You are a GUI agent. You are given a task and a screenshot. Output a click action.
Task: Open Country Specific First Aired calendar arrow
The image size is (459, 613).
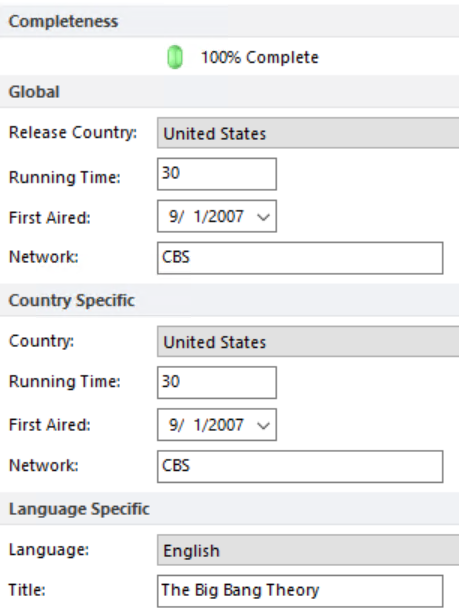[264, 425]
